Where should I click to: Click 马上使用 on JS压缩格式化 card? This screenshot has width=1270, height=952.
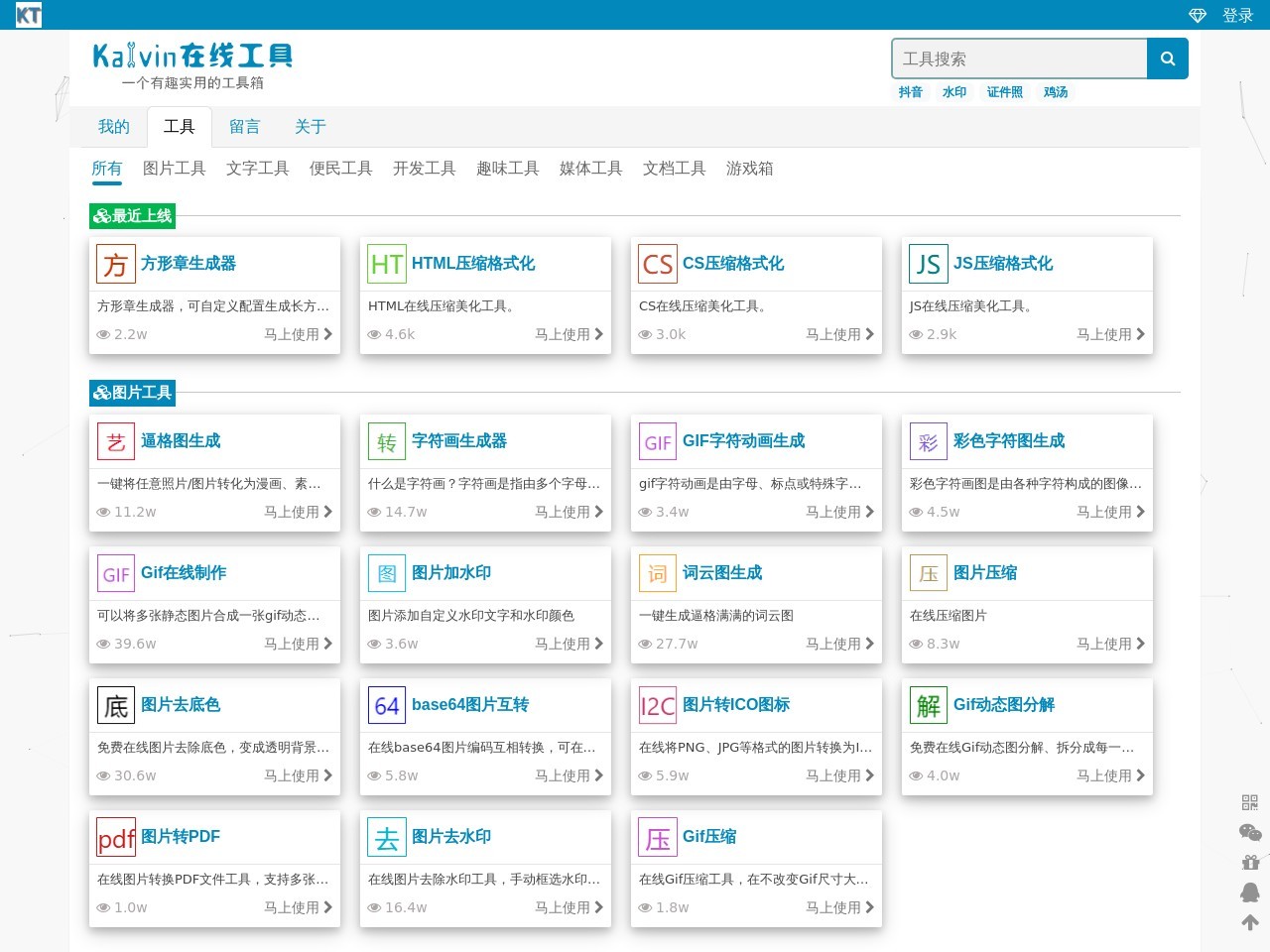(1111, 334)
